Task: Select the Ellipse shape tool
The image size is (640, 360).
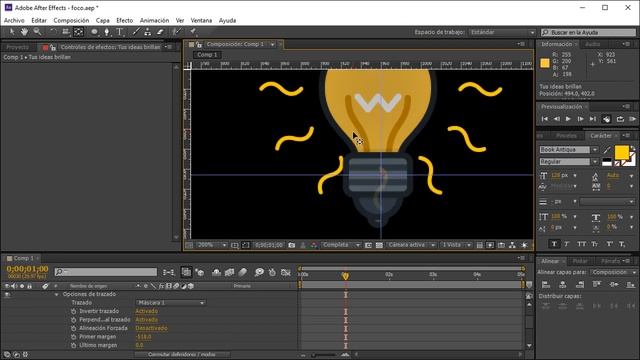Action: point(94,32)
